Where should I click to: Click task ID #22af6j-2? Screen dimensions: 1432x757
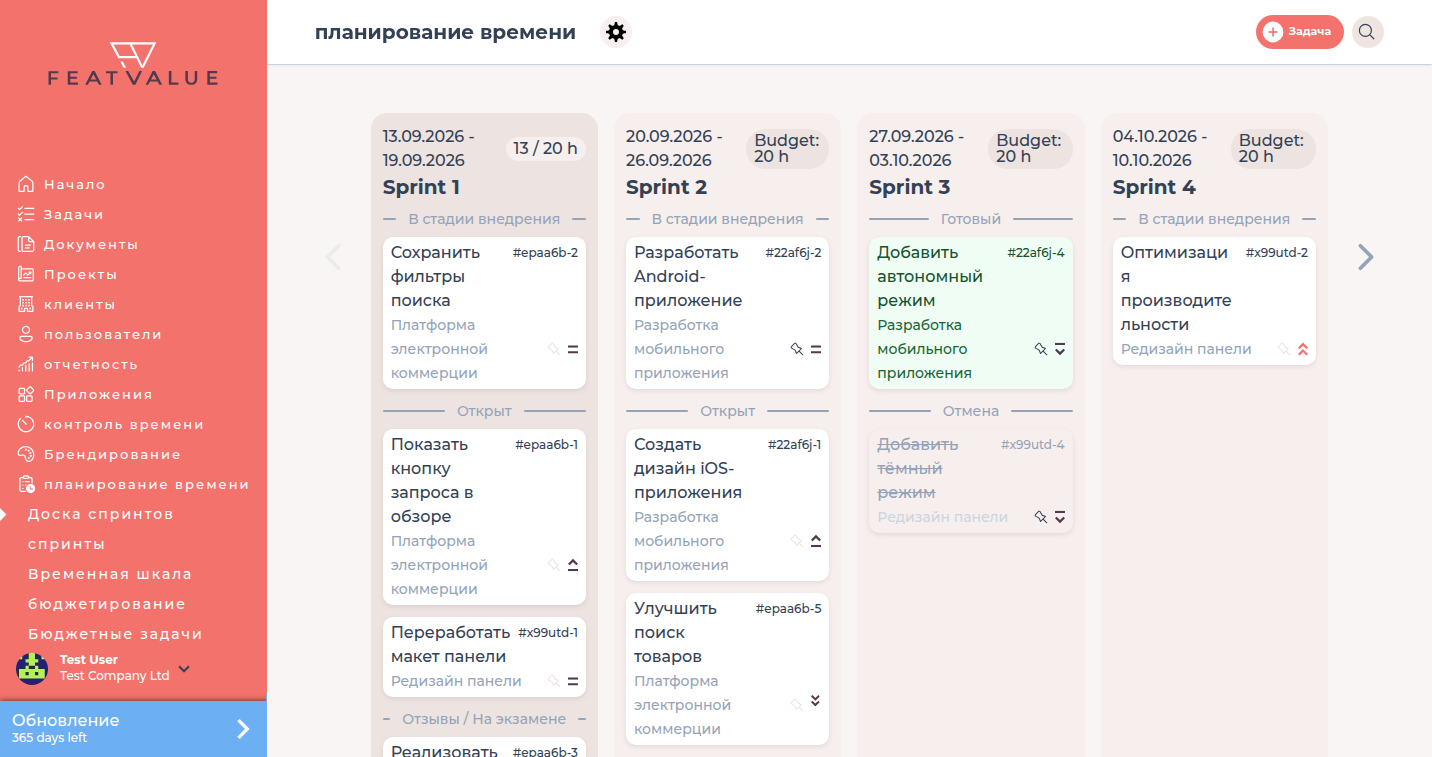point(793,253)
